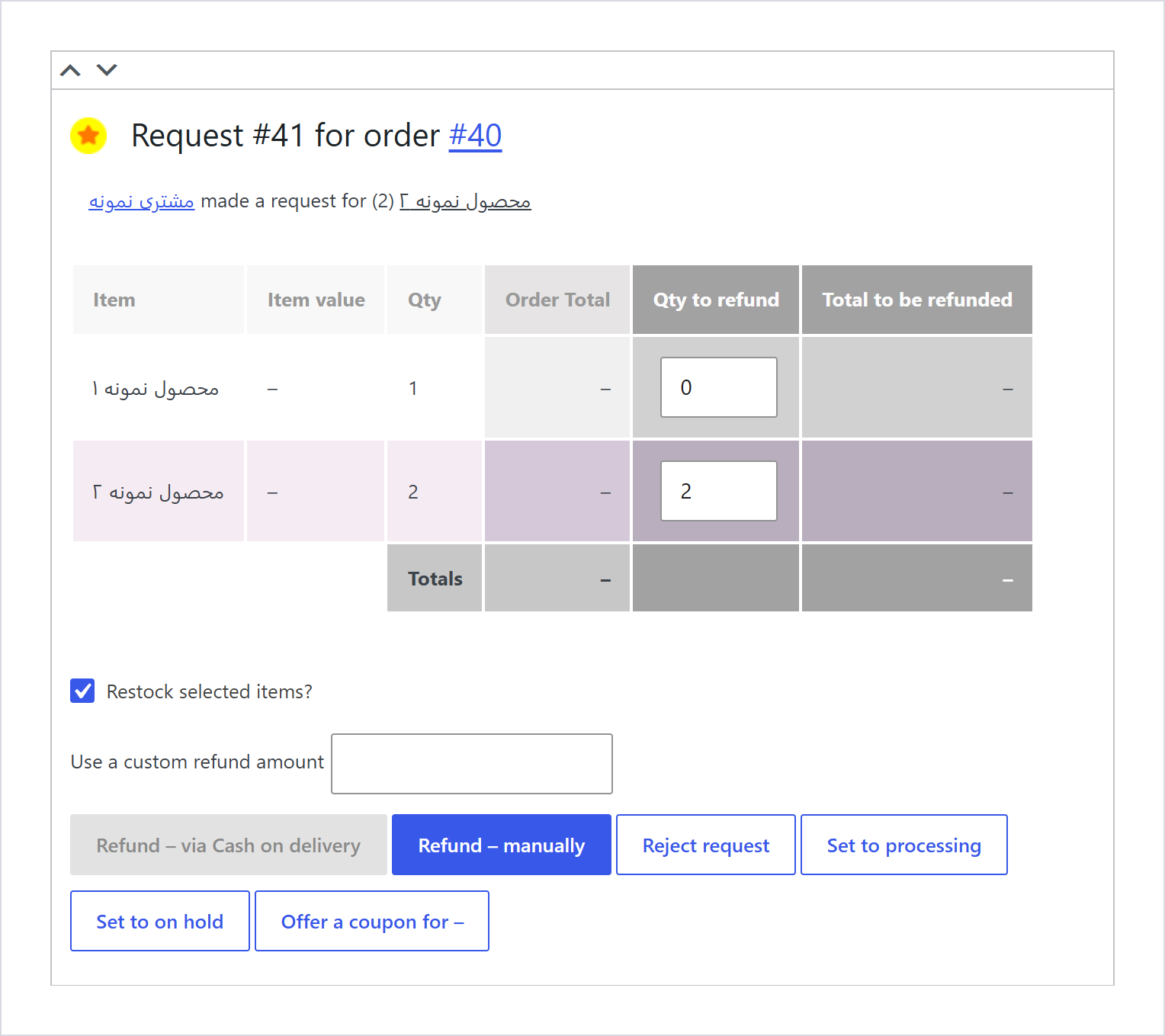This screenshot has width=1165, height=1036.
Task: Click the Totals row label
Action: tap(435, 579)
